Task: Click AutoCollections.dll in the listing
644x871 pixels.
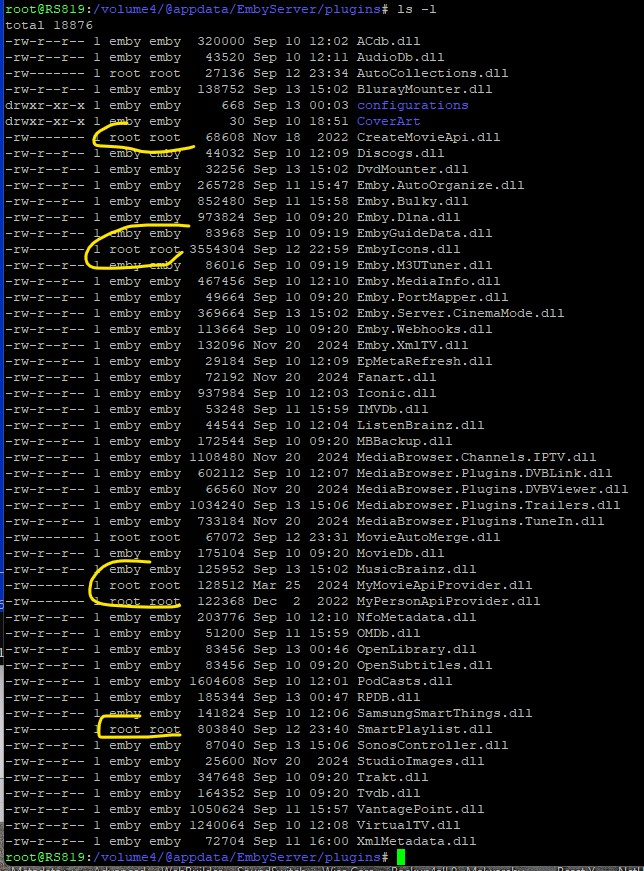Action: click(x=432, y=73)
